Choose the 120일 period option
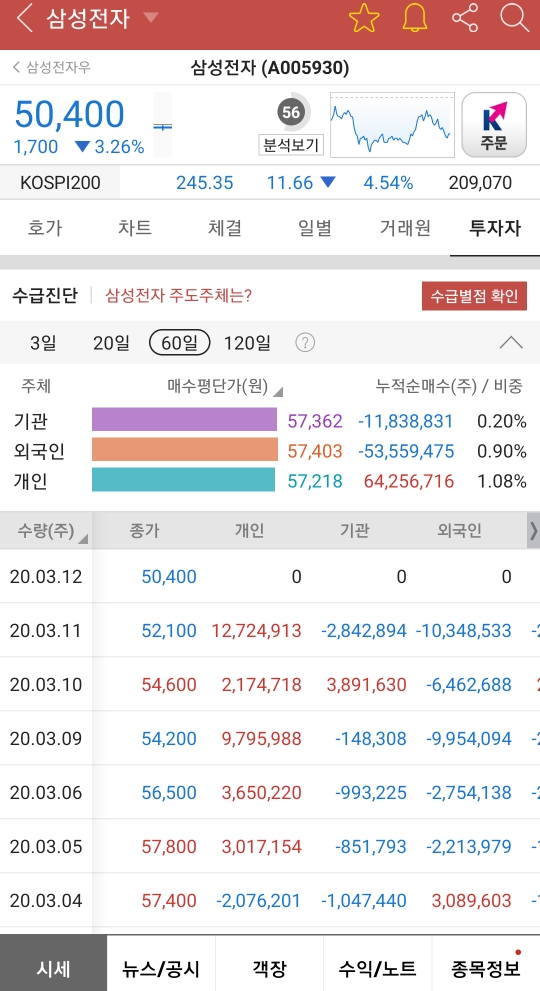Viewport: 540px width, 991px height. point(247,343)
